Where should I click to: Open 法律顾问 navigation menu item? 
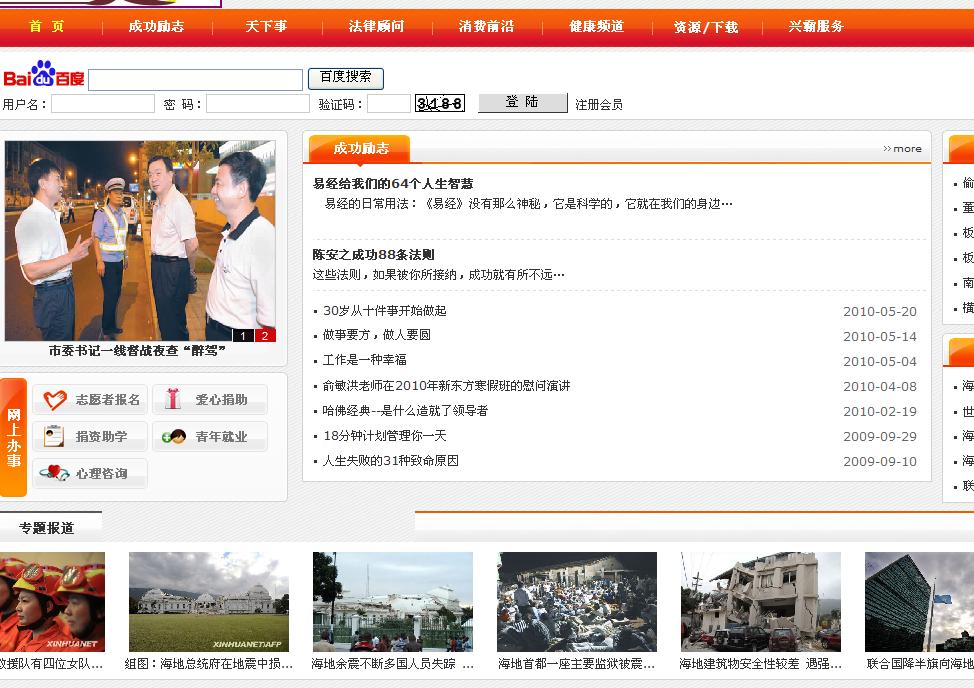(376, 27)
